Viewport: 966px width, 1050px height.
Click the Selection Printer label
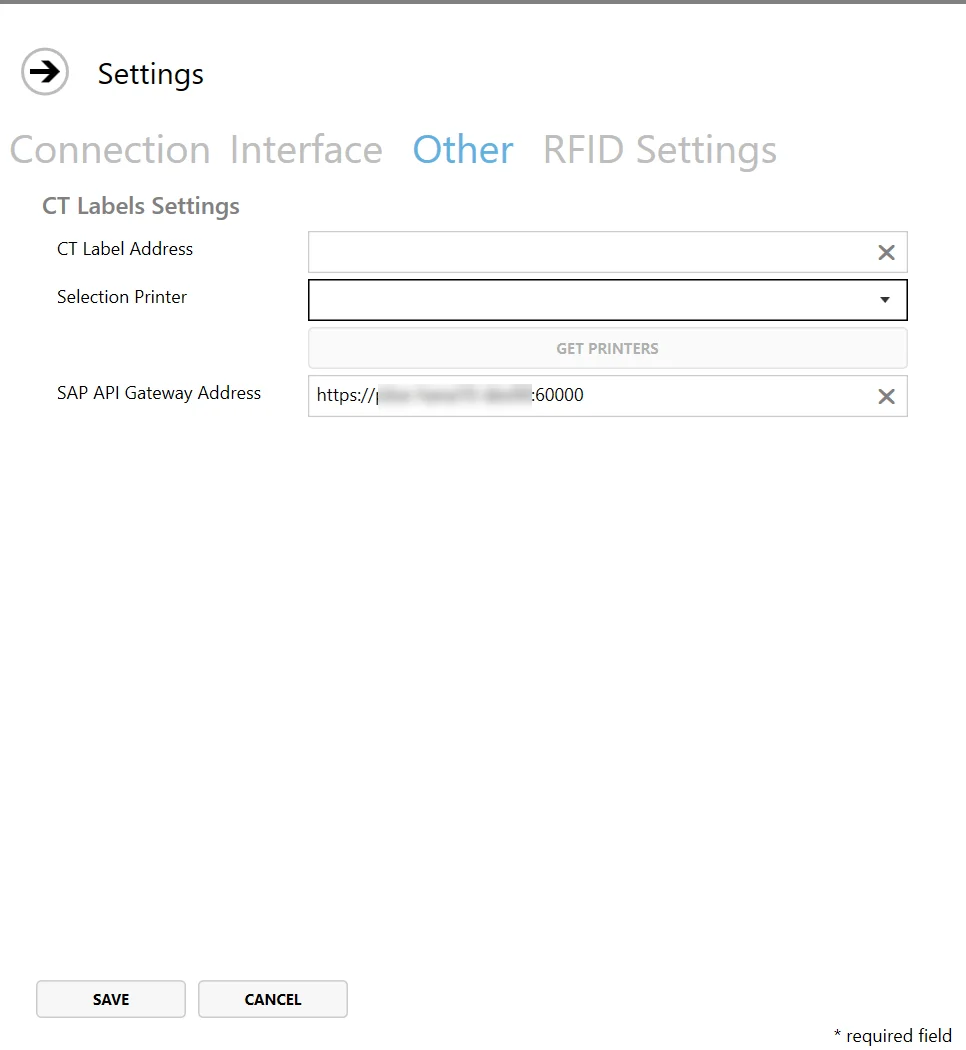[x=122, y=297]
